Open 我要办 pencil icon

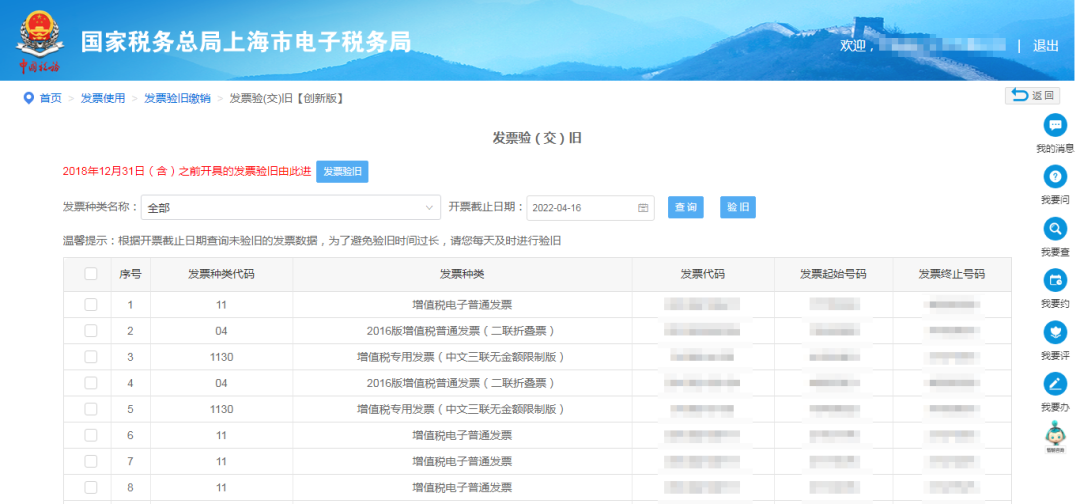click(x=1055, y=384)
